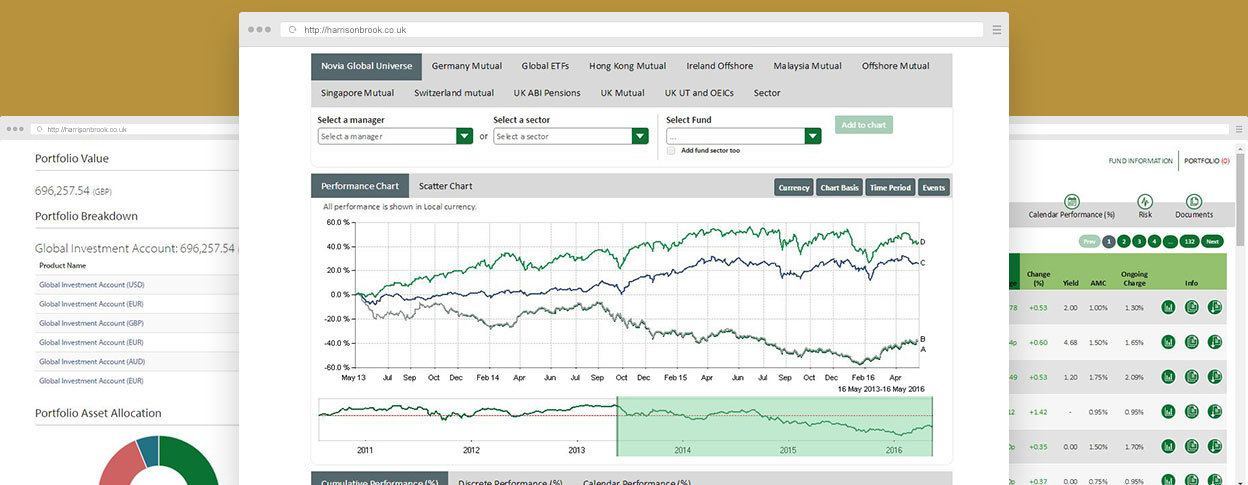Viewport: 1248px width, 485px height.
Task: Switch to the Scatter Chart tab
Action: tap(445, 186)
